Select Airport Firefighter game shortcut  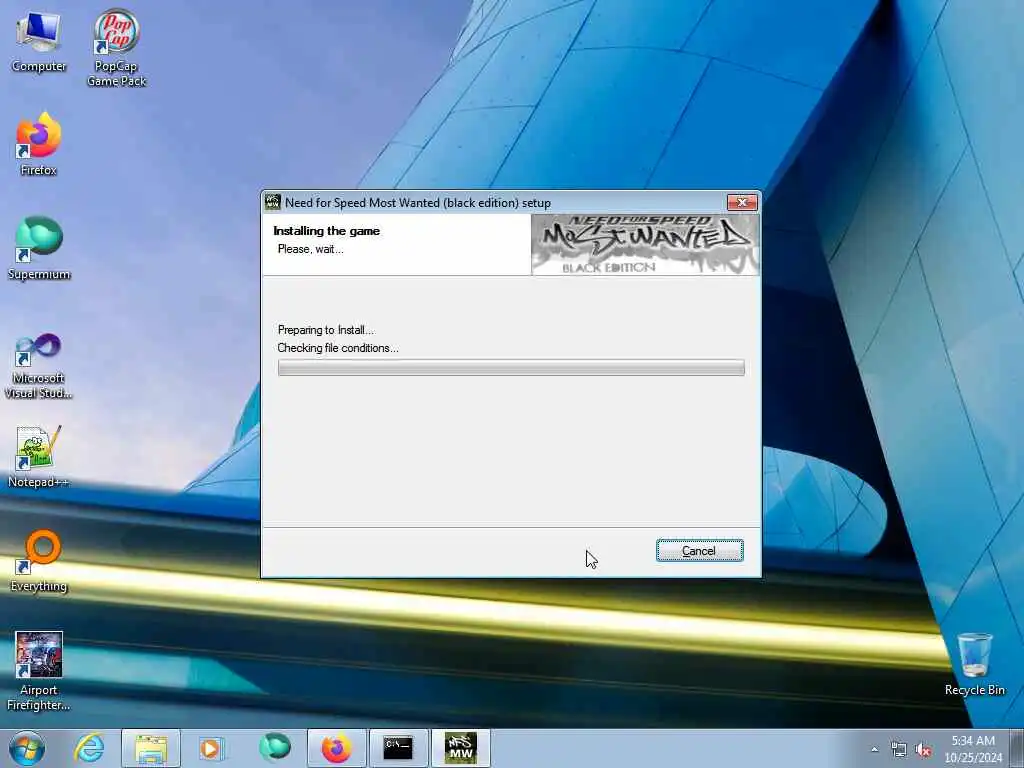click(39, 671)
